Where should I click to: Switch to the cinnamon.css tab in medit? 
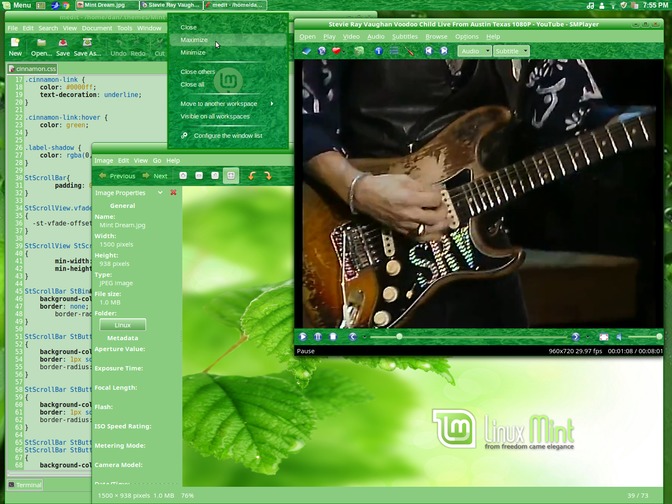[33, 69]
